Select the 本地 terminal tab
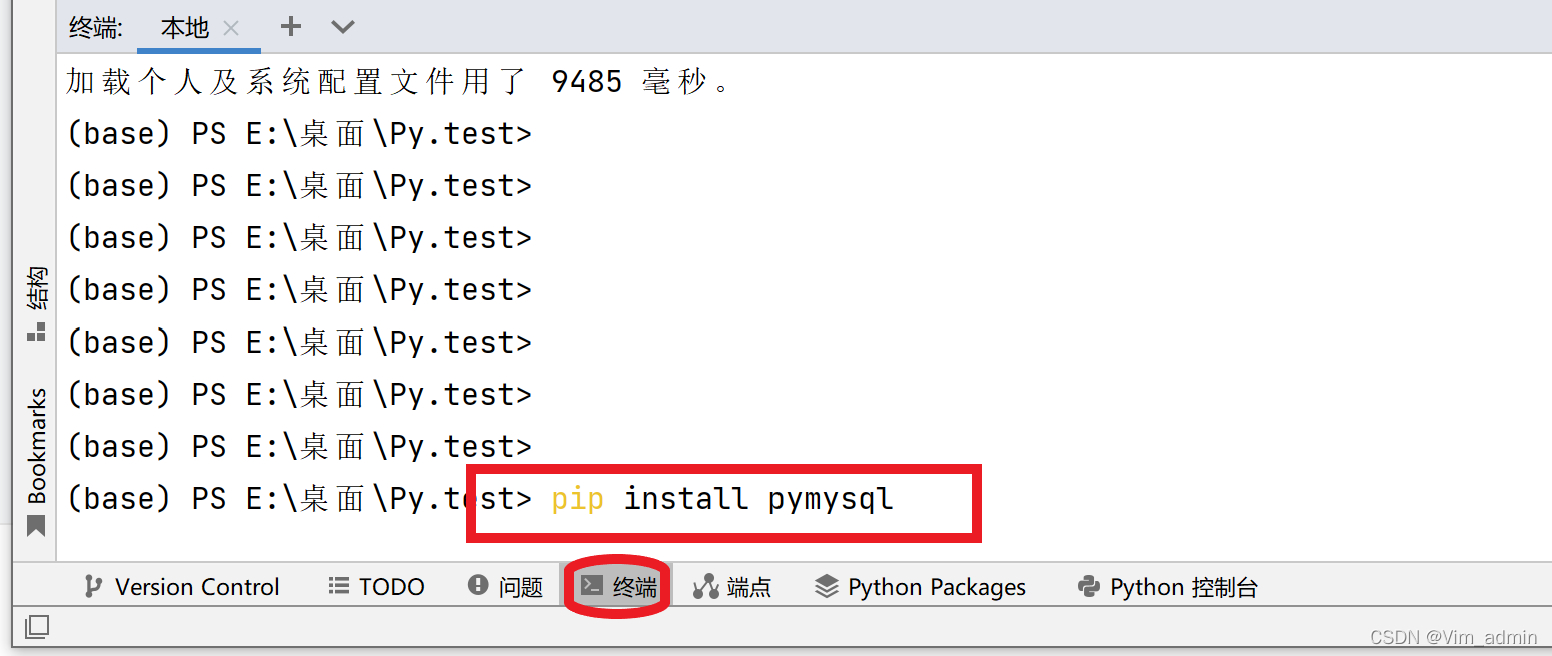The image size is (1552, 656). (x=197, y=27)
